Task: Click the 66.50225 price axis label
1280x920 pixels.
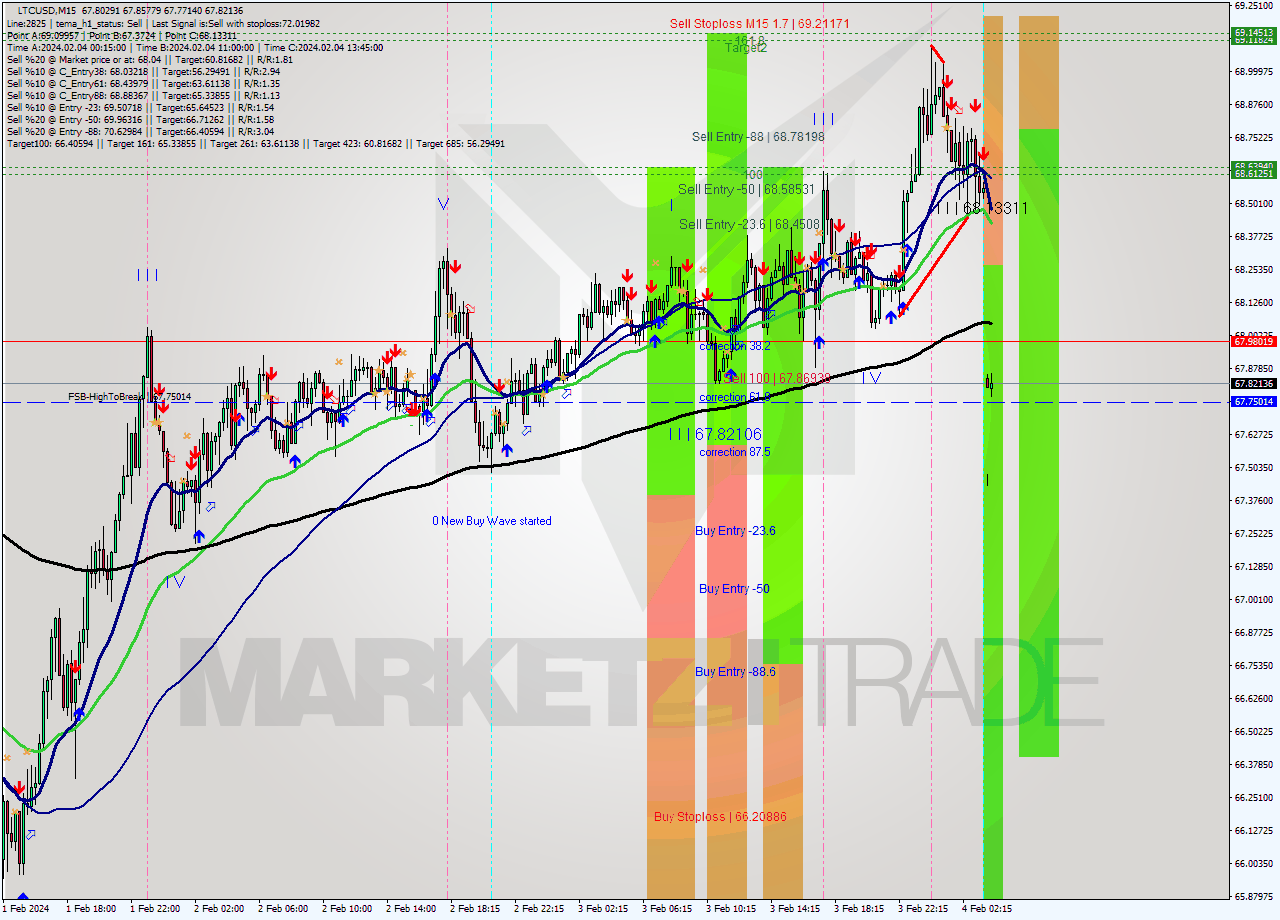Action: click(x=1253, y=732)
